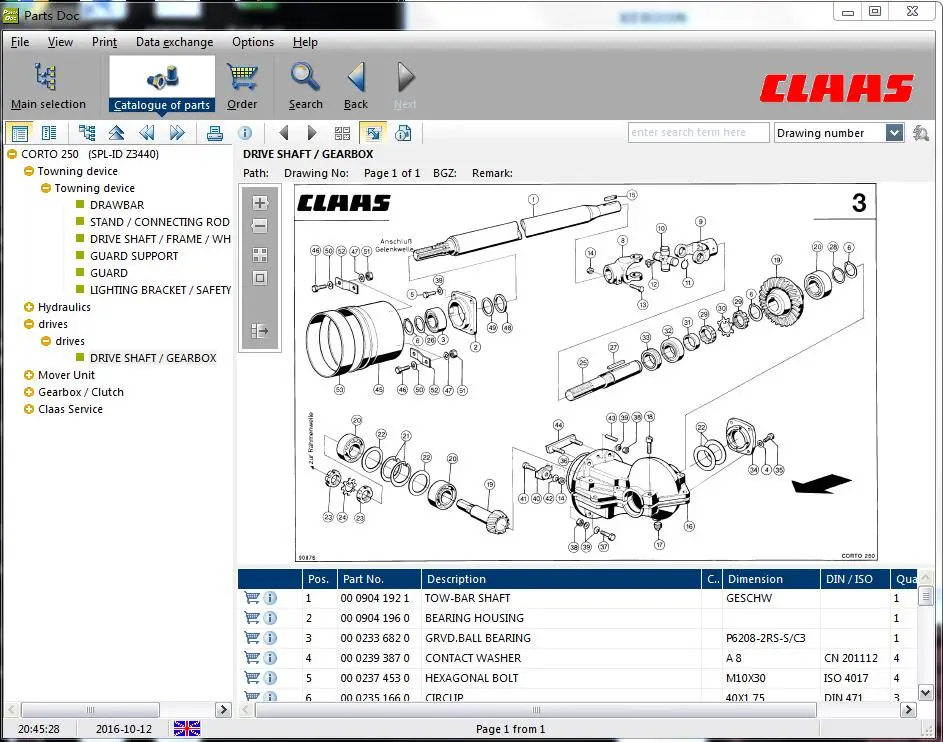Open the Catalogue of parts
This screenshot has height=742, width=943.
coord(162,85)
